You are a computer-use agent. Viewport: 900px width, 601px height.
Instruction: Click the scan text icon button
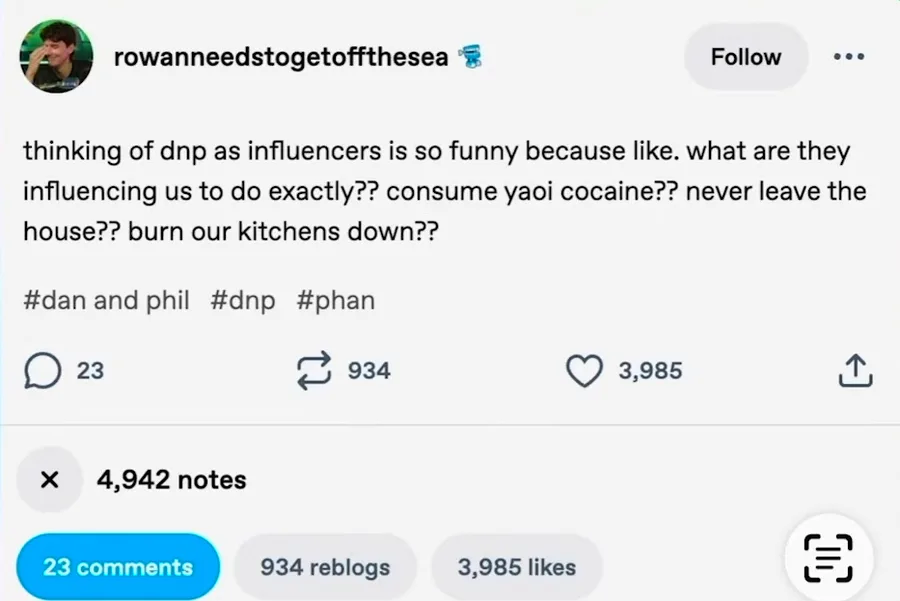(827, 558)
